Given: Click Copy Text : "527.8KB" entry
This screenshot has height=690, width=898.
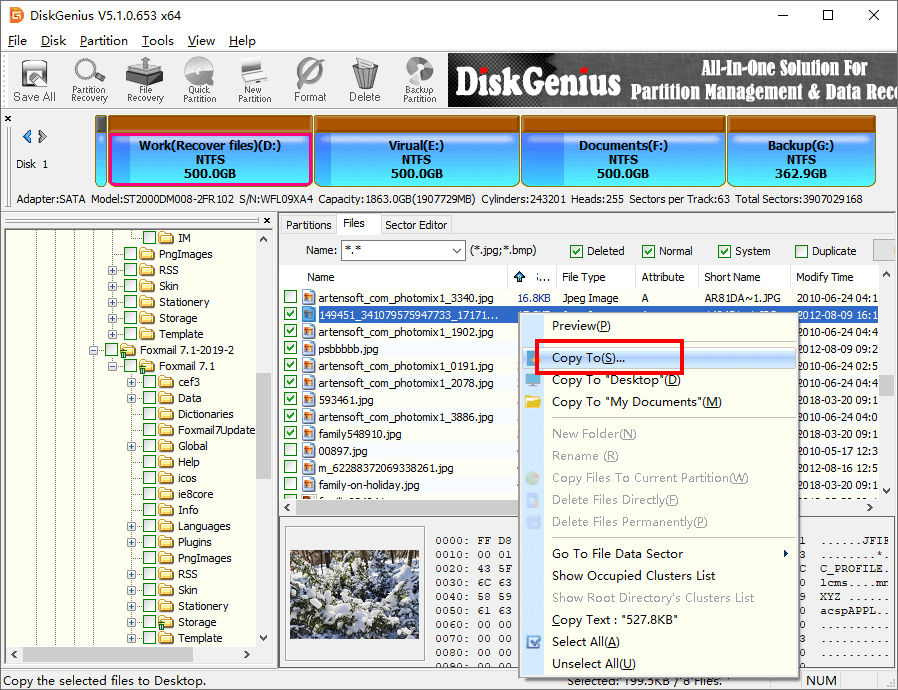Looking at the screenshot, I should pyautogui.click(x=659, y=620).
